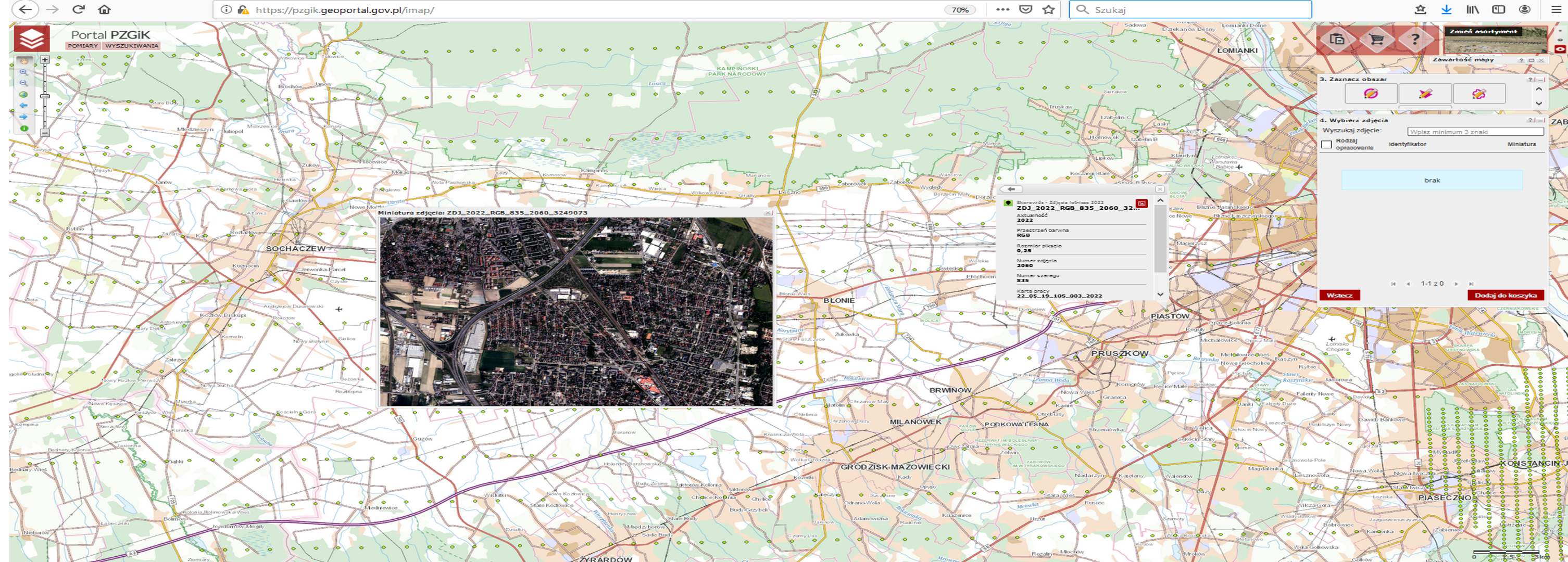Click the green info tool icon

click(24, 129)
